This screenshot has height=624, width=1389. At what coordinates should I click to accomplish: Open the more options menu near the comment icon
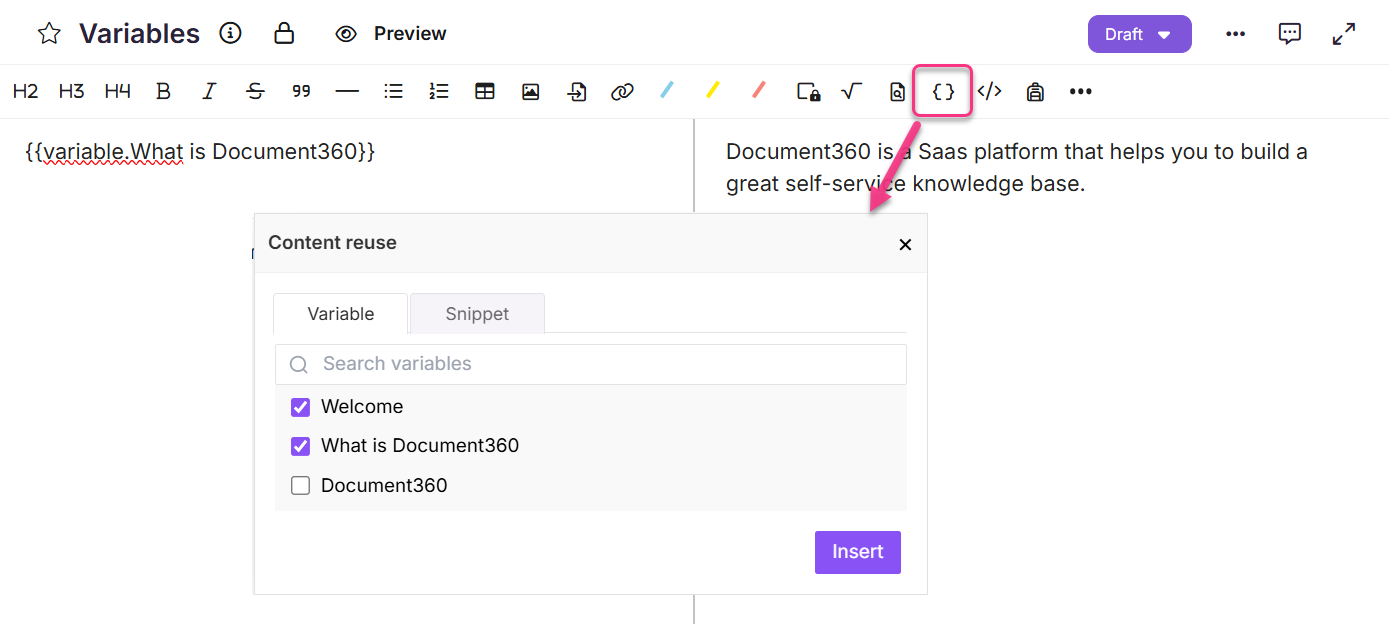pyautogui.click(x=1235, y=33)
